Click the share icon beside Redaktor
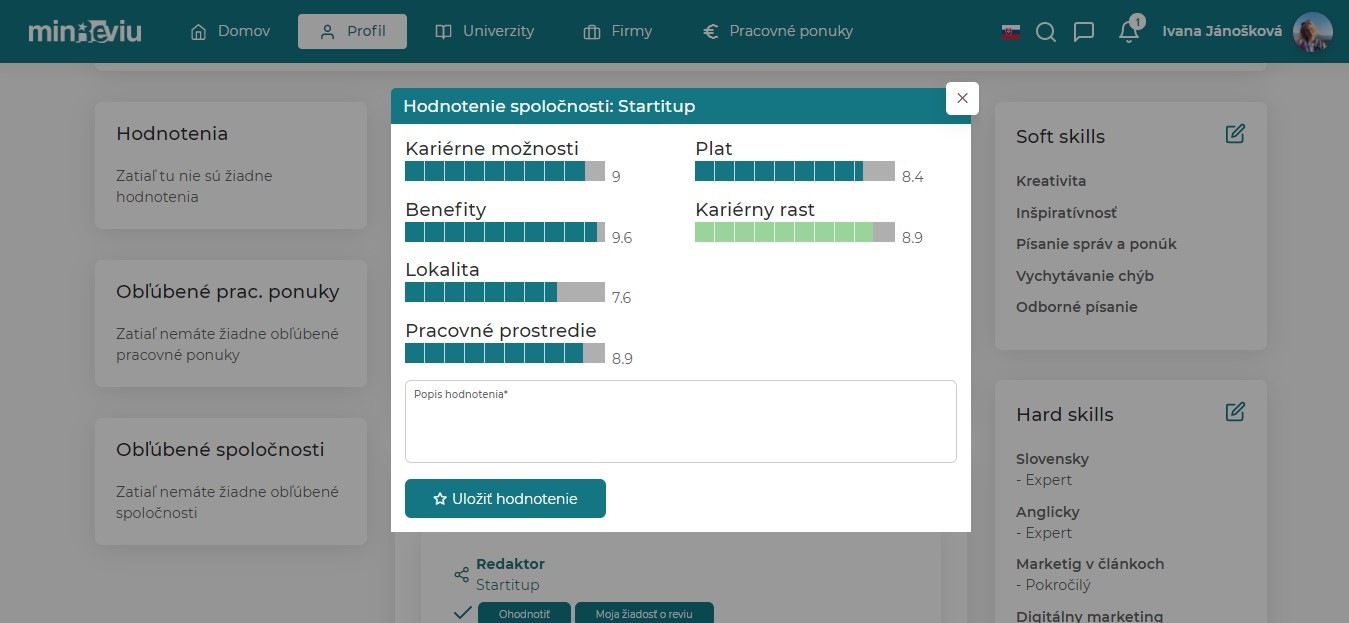Image resolution: width=1349 pixels, height=623 pixels. [x=461, y=574]
